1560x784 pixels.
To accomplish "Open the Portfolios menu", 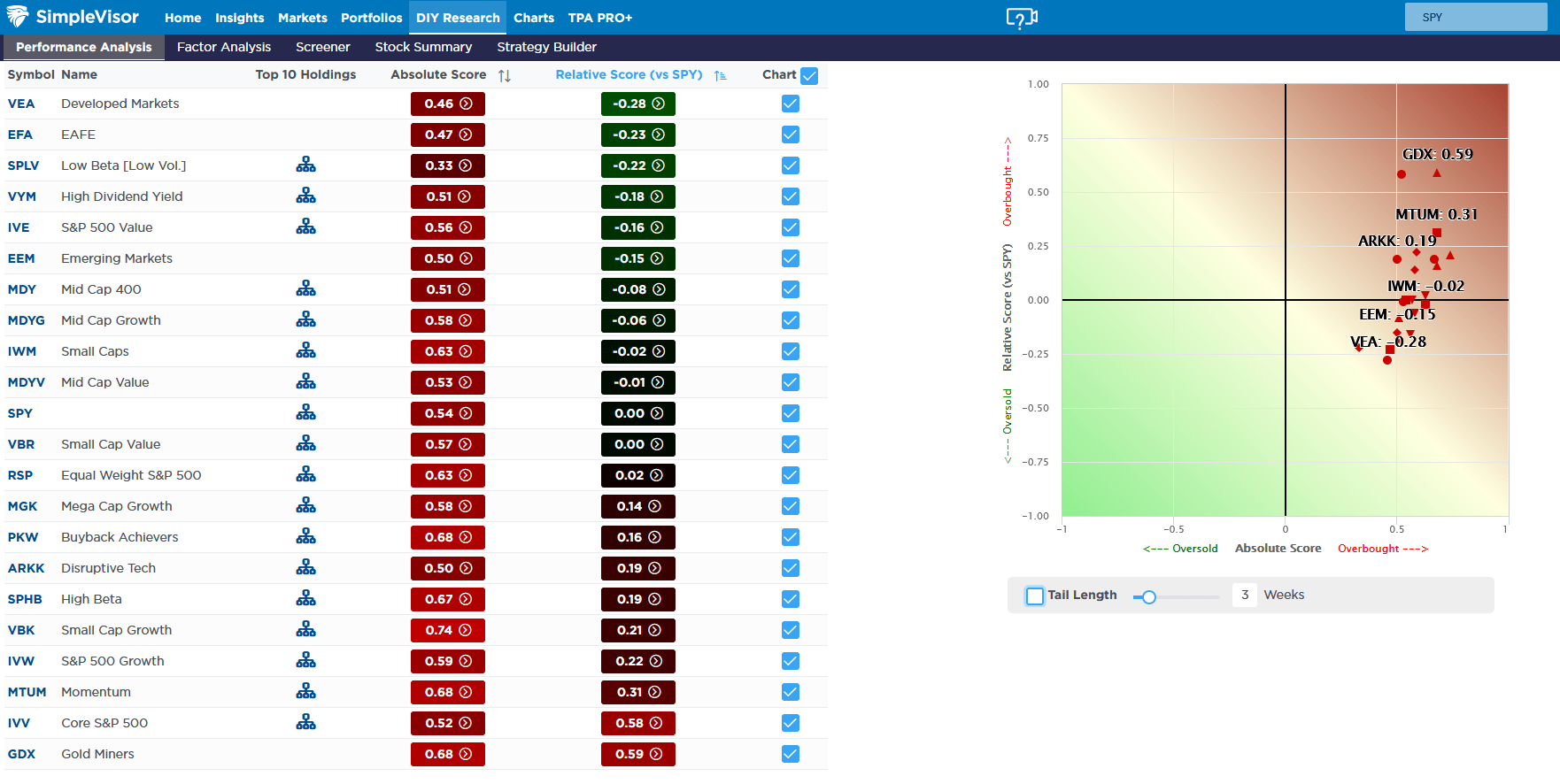I will click(x=371, y=18).
